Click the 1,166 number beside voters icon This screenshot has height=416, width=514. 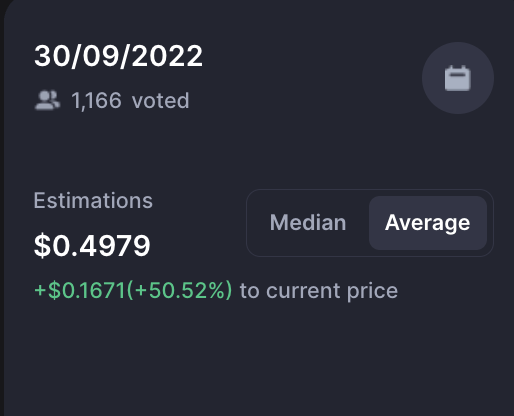[x=96, y=100]
